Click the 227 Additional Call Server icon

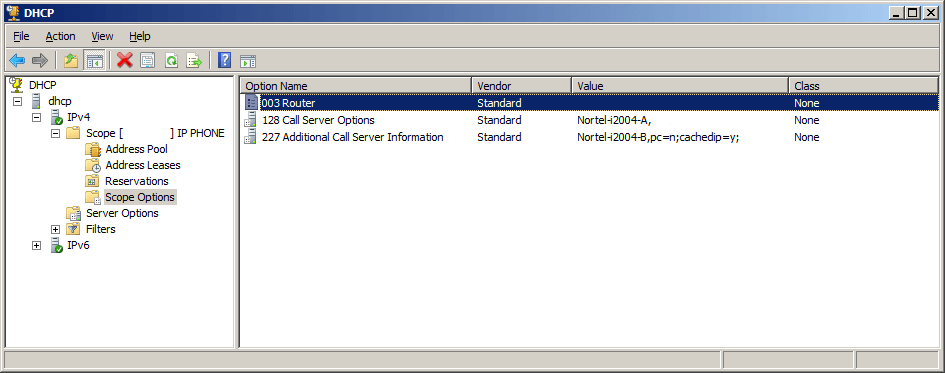251,137
